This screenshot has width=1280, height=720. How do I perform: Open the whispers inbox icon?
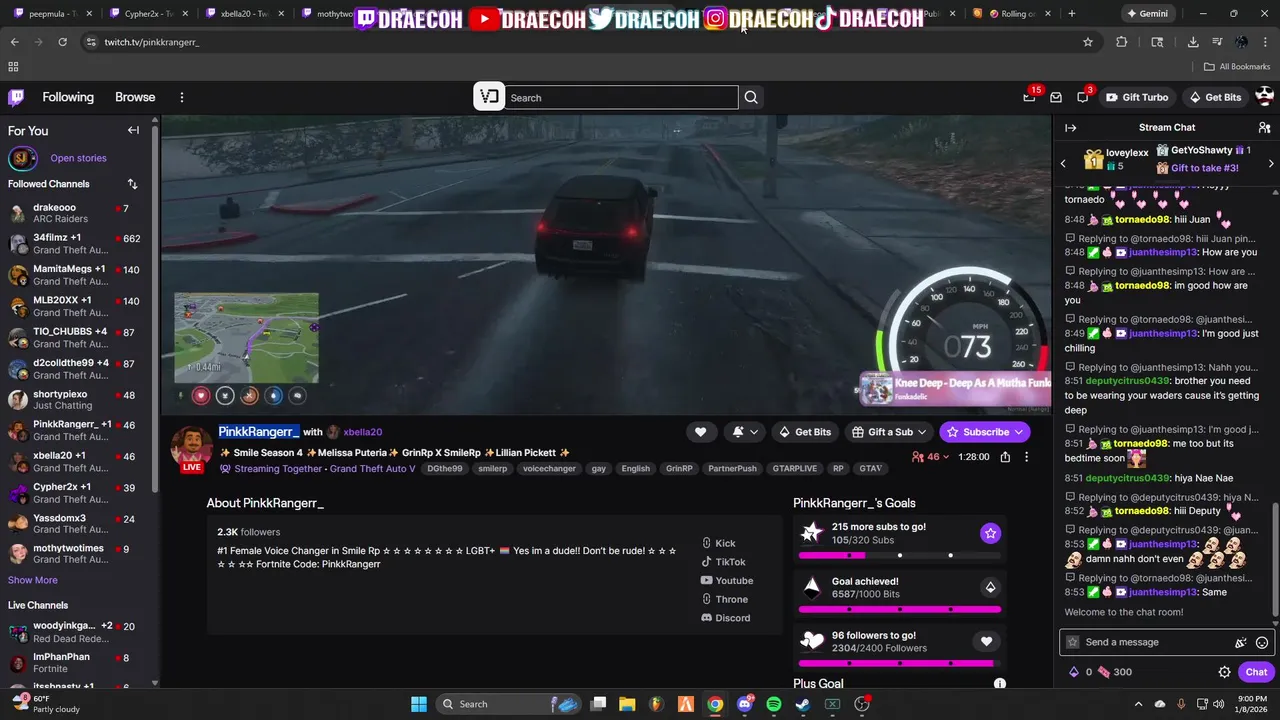pyautogui.click(x=1056, y=97)
